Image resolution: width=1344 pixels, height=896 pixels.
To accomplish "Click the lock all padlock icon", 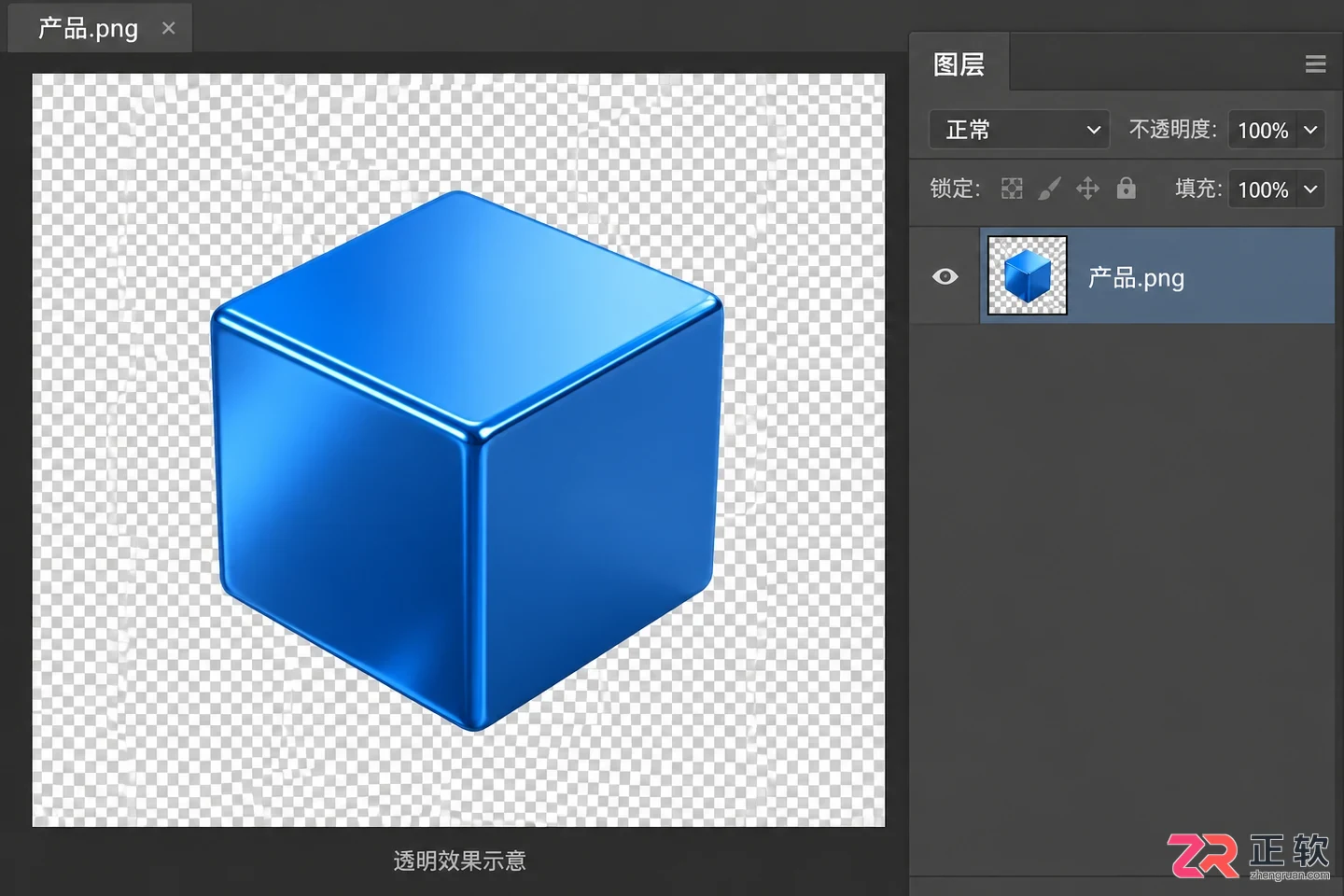I will point(1127,188).
